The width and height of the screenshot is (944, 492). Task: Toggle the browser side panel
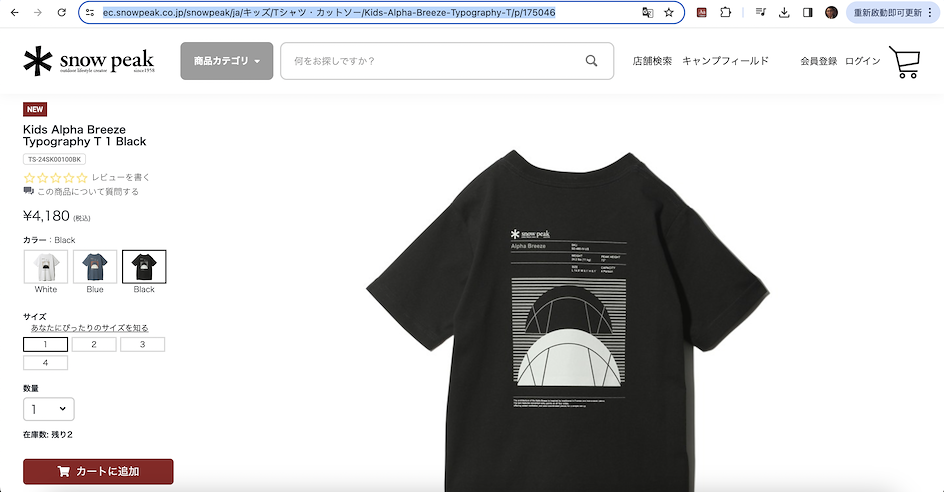[x=808, y=12]
